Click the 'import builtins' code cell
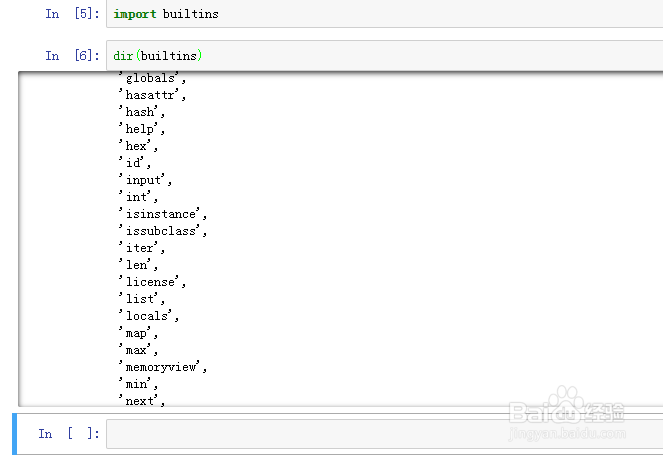This screenshot has width=663, height=457. (384, 14)
